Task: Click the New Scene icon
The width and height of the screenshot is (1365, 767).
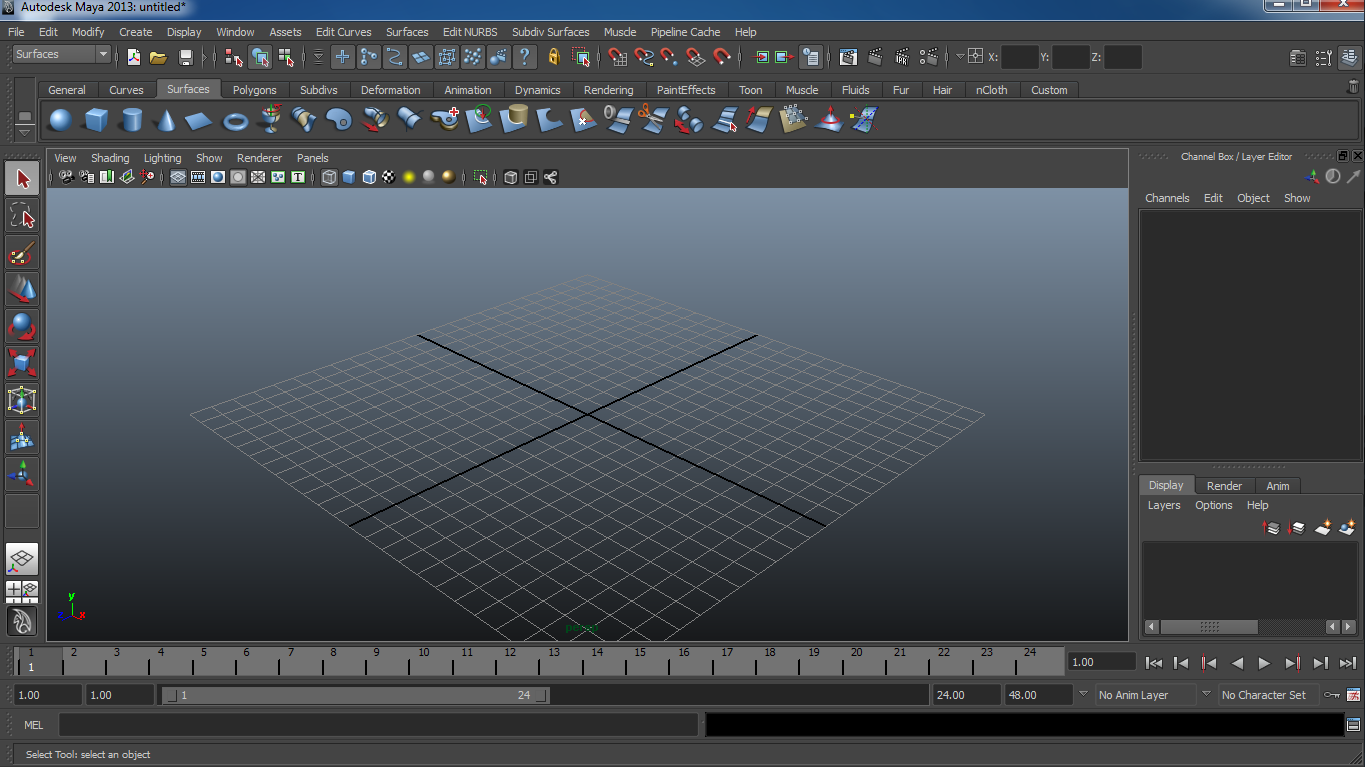Action: (x=133, y=57)
